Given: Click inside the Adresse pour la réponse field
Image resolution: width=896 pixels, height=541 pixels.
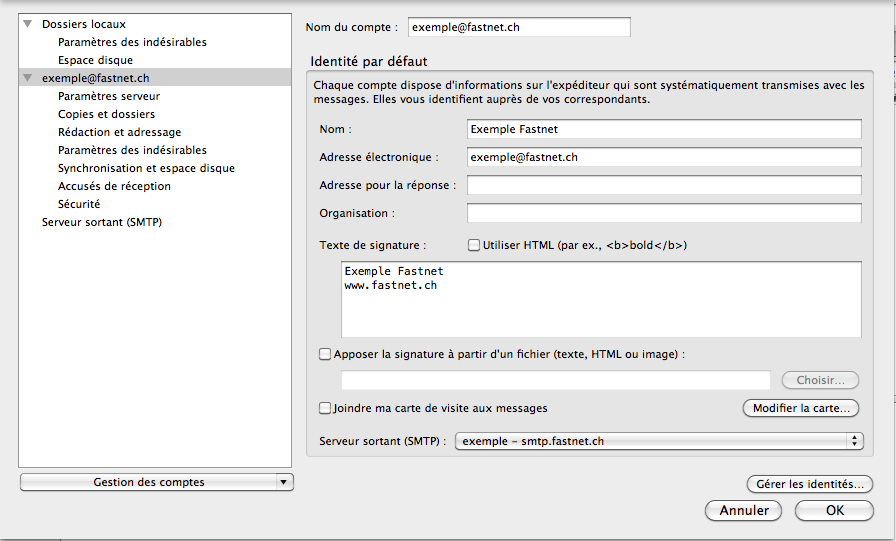Looking at the screenshot, I should pyautogui.click(x=664, y=185).
